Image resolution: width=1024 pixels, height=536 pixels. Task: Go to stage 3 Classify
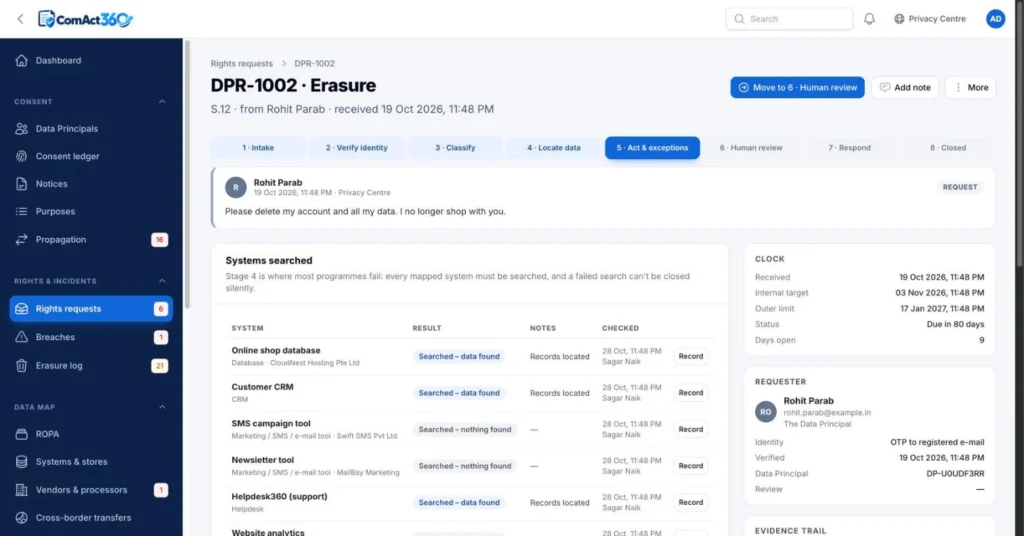point(455,148)
